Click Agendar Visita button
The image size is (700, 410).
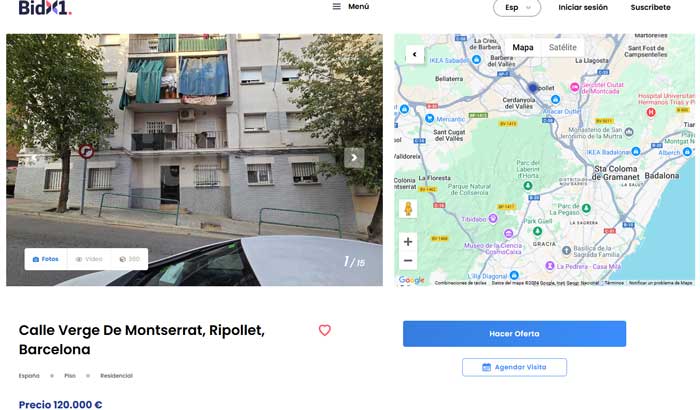(x=514, y=367)
